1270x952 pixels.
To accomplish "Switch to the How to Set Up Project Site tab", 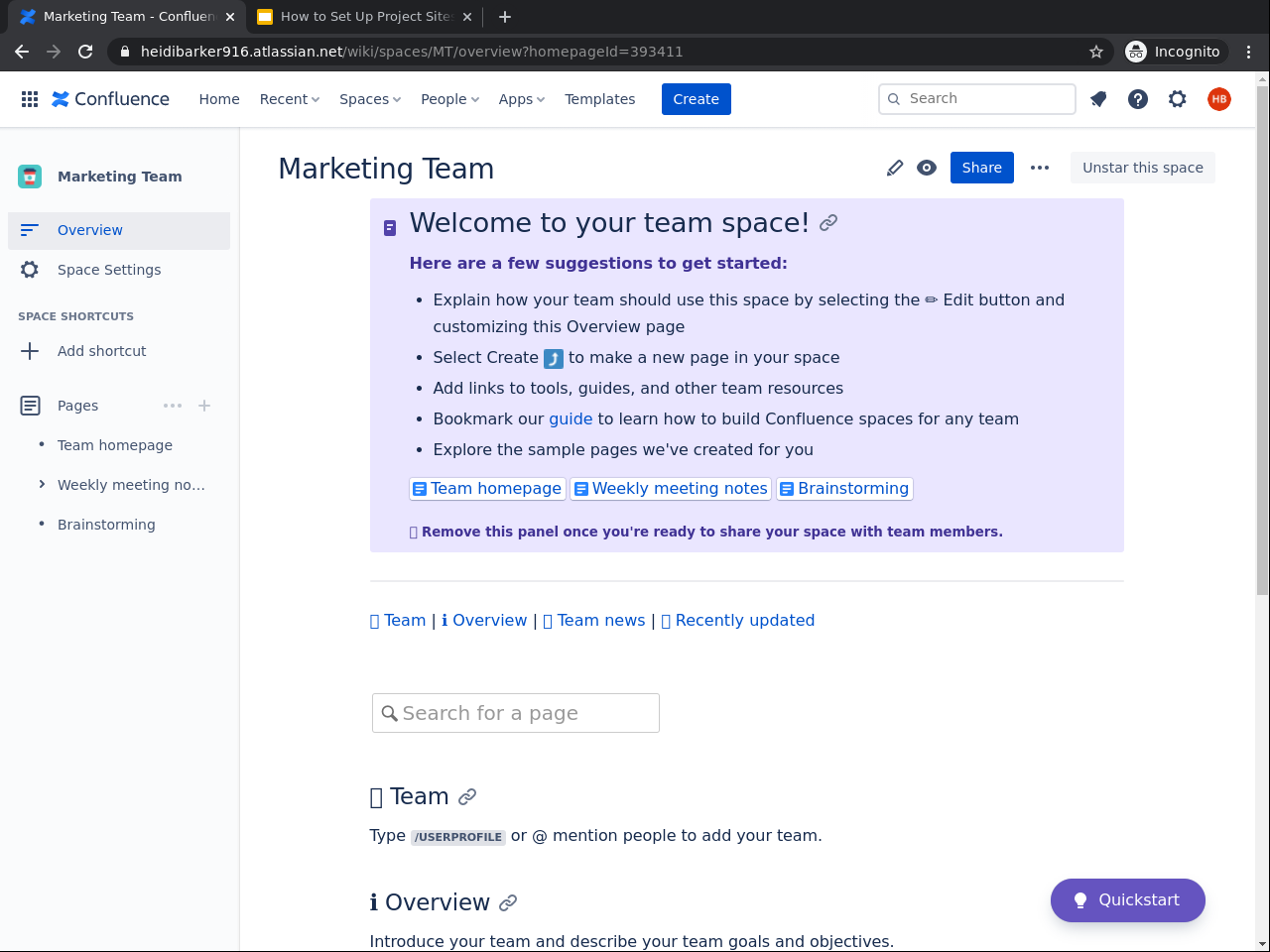I will (x=365, y=17).
